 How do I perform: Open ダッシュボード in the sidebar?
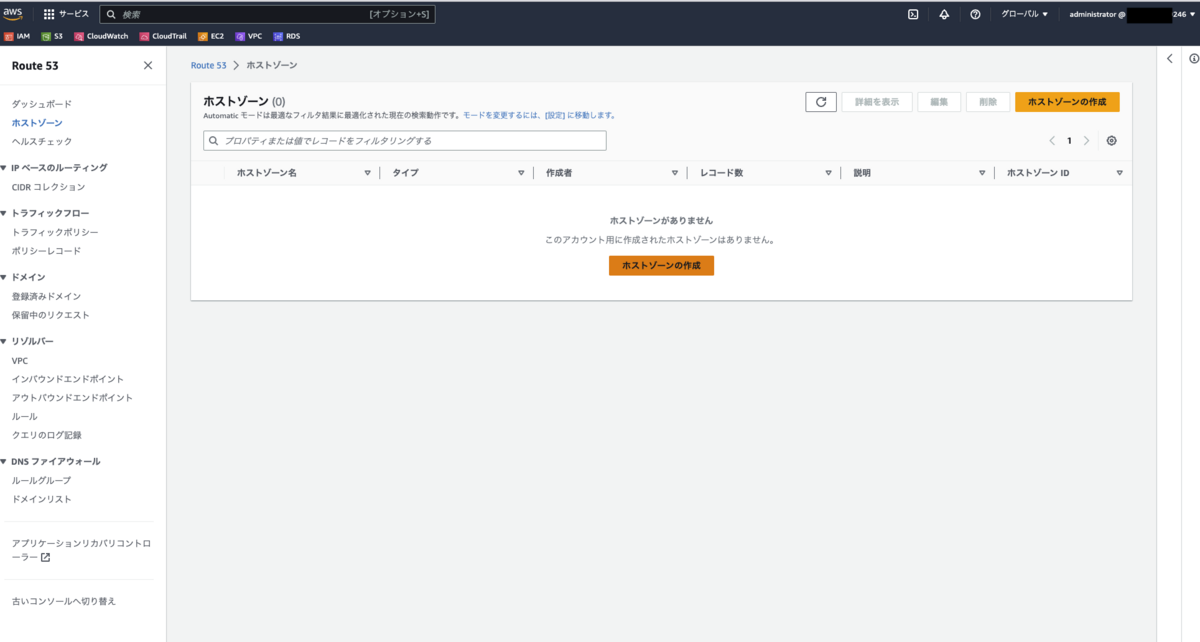click(x=41, y=104)
